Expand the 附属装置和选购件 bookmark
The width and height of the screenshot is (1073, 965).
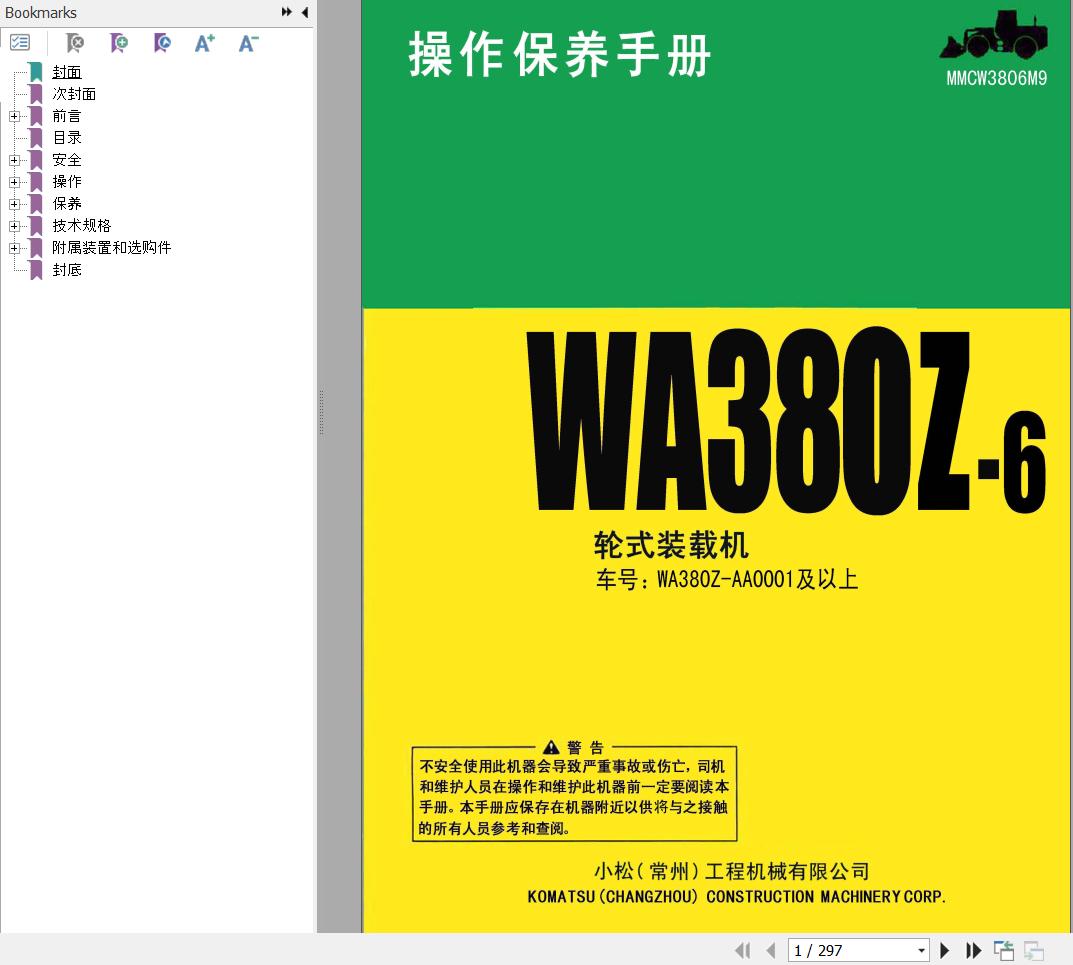pyautogui.click(x=14, y=248)
